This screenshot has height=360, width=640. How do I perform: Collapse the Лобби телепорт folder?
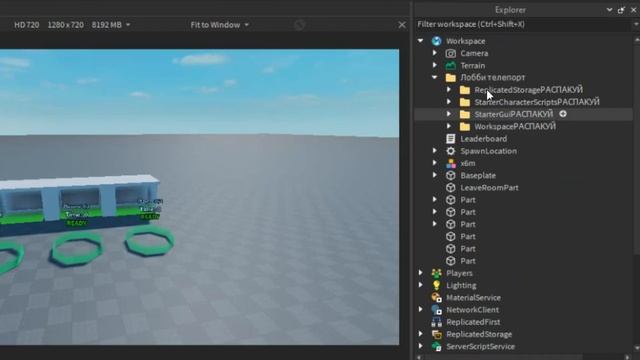coord(435,77)
